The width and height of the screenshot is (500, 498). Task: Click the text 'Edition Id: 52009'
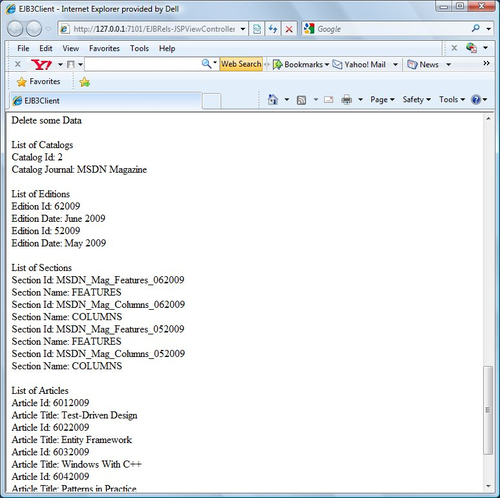(46, 231)
